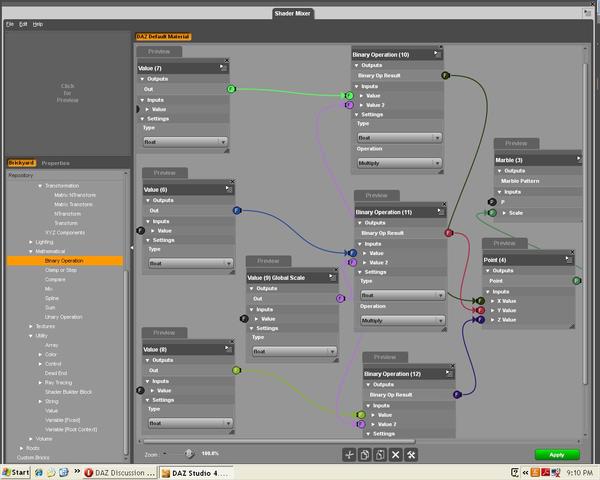Close the Binary Operation (11) brick
This screenshot has height=480, width=600.
[x=444, y=204]
